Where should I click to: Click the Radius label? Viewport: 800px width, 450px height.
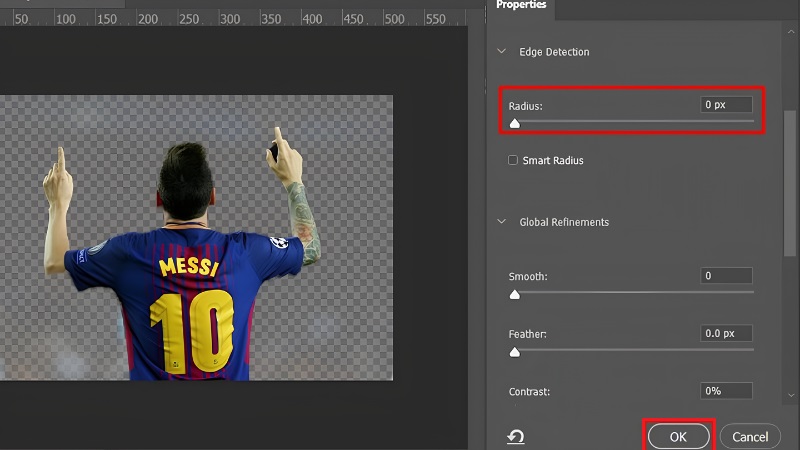click(525, 106)
